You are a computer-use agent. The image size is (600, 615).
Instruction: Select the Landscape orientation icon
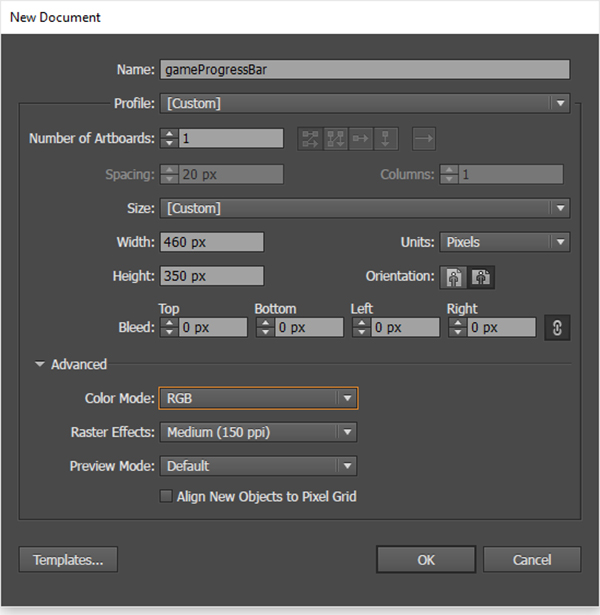(481, 277)
